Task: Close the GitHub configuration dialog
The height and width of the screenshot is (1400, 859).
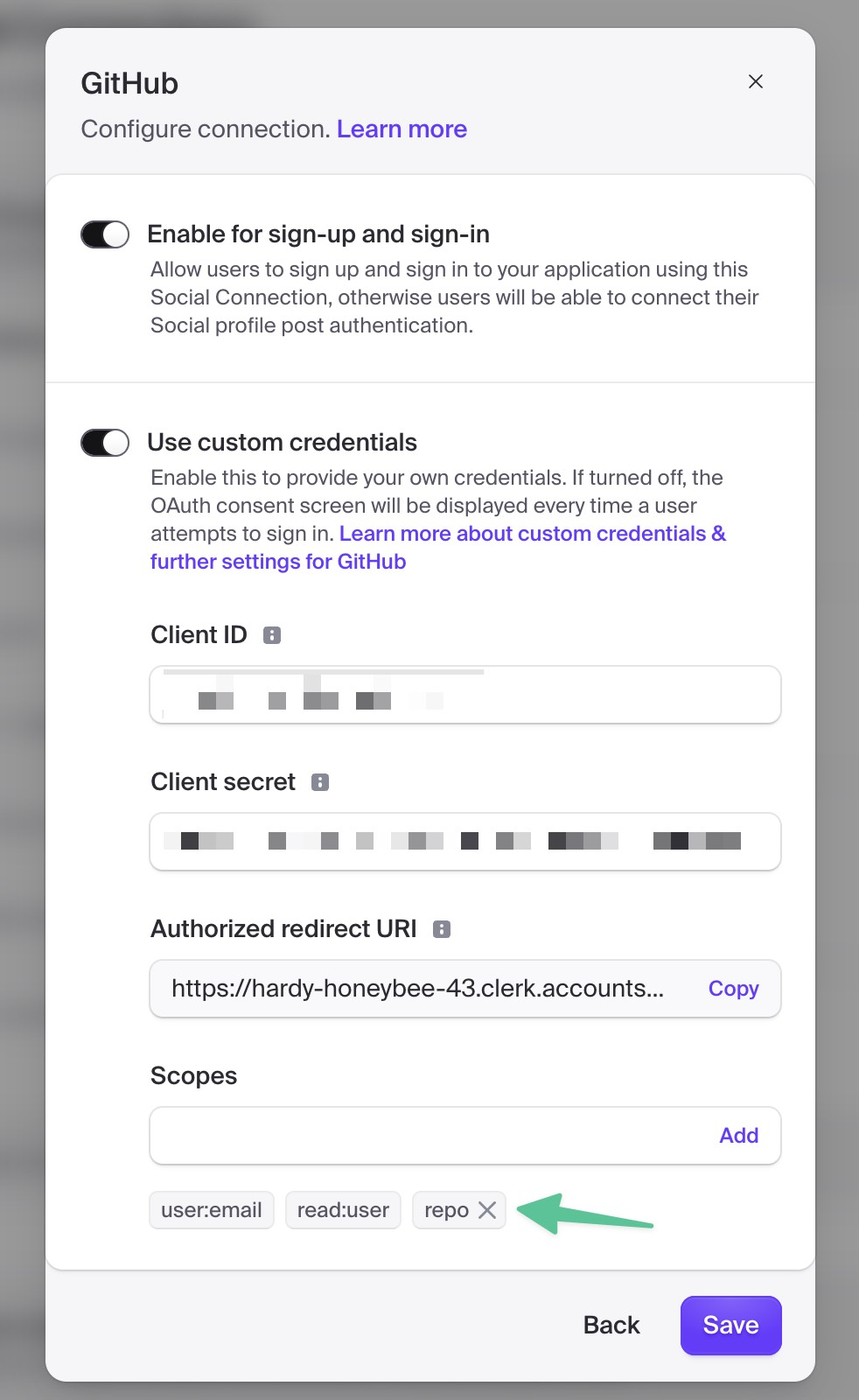Action: tap(756, 81)
